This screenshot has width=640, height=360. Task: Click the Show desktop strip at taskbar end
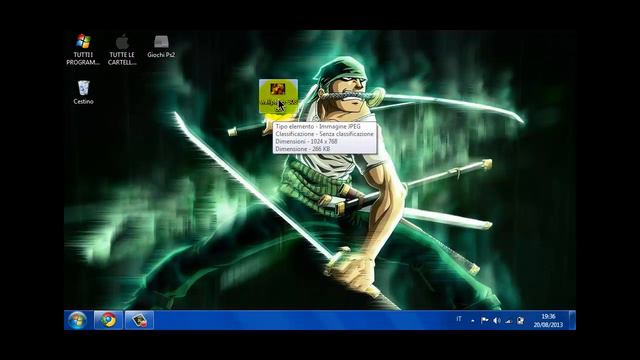572,320
